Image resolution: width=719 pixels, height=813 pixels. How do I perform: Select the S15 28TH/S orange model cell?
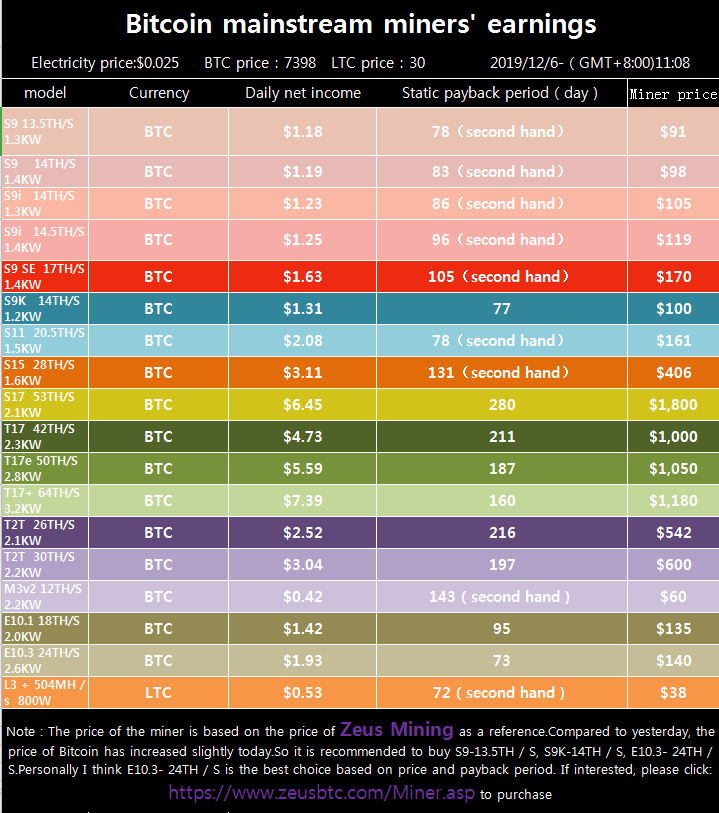(x=45, y=372)
